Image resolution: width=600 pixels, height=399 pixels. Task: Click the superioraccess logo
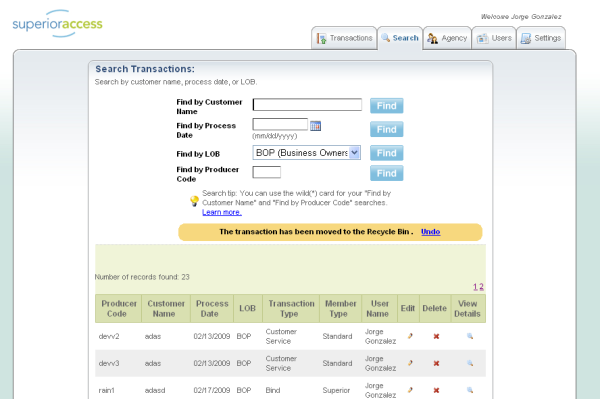57,24
